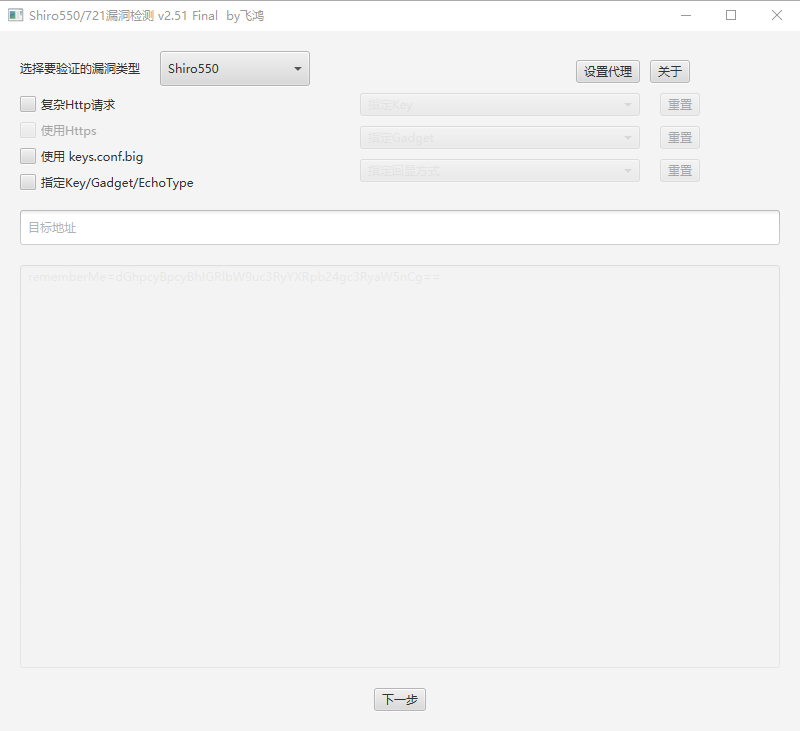Focus the 目标地址 input field
Viewport: 800px width, 731px height.
click(x=400, y=228)
